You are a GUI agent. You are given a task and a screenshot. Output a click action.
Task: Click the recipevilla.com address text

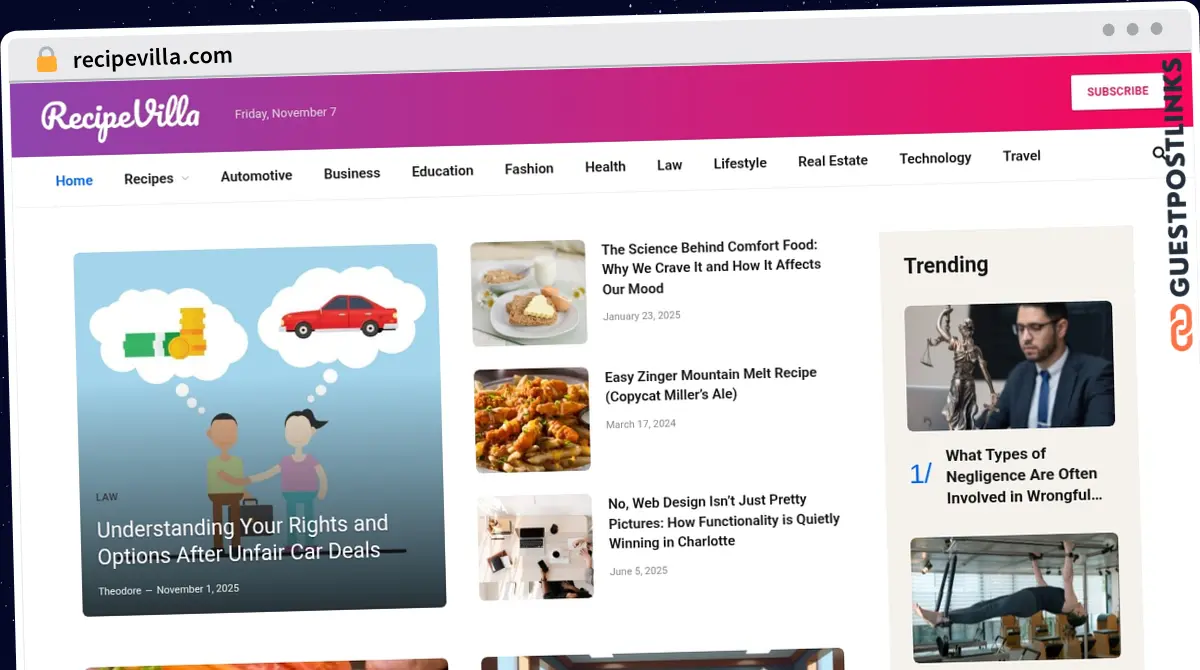click(152, 58)
